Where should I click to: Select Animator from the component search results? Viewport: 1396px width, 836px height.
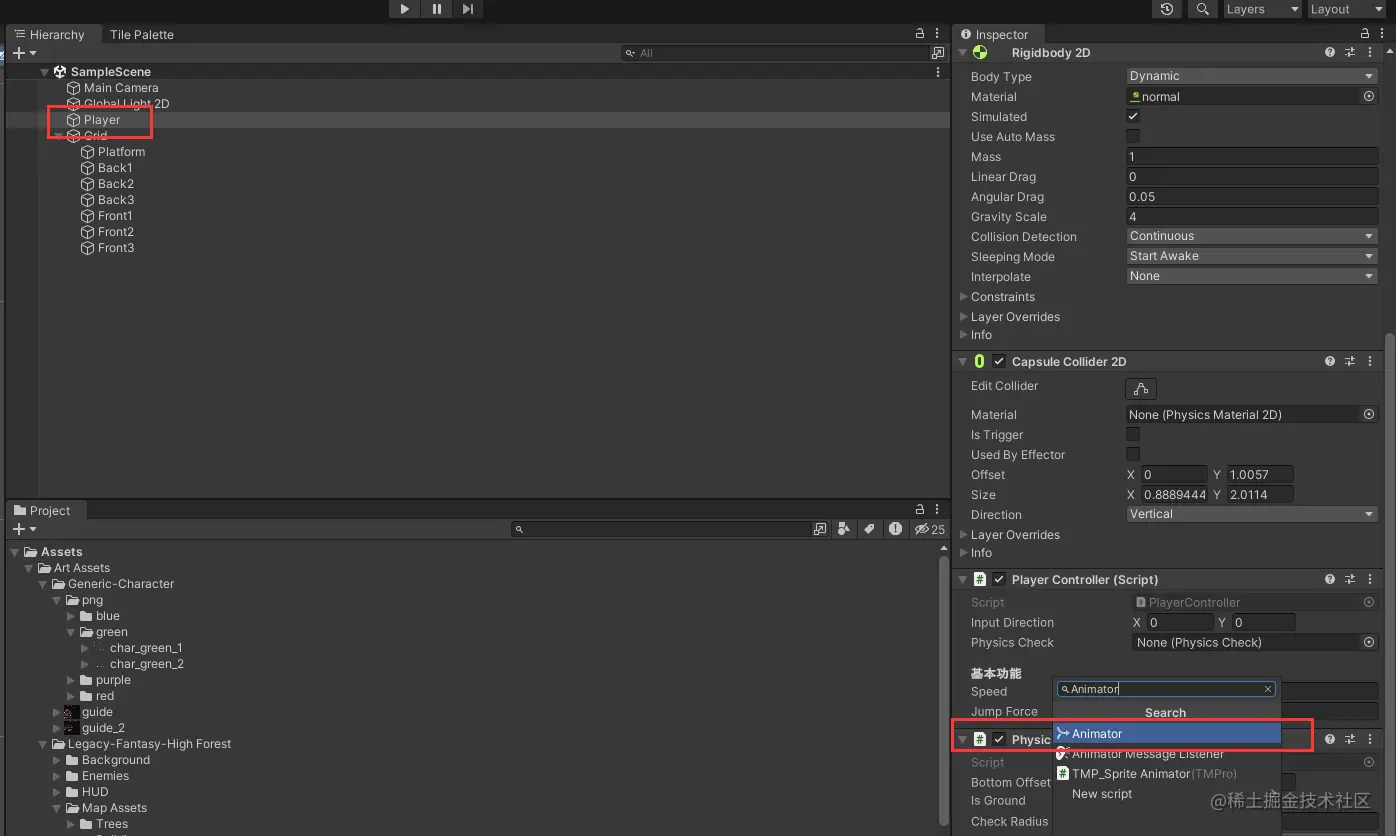pos(1168,734)
